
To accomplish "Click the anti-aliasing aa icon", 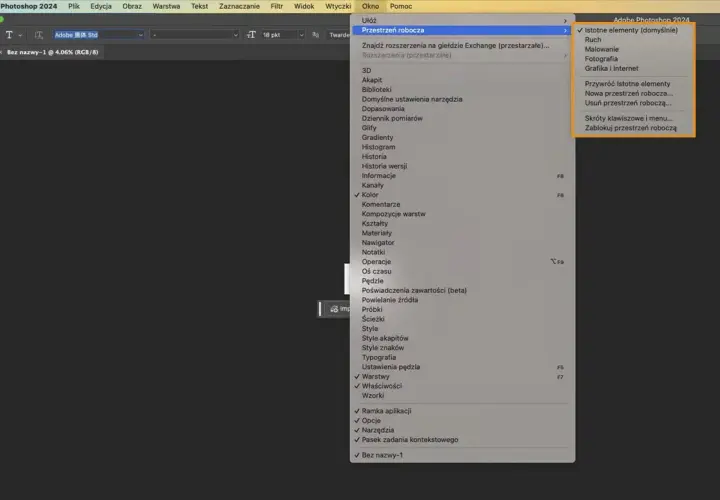I will tap(315, 35).
